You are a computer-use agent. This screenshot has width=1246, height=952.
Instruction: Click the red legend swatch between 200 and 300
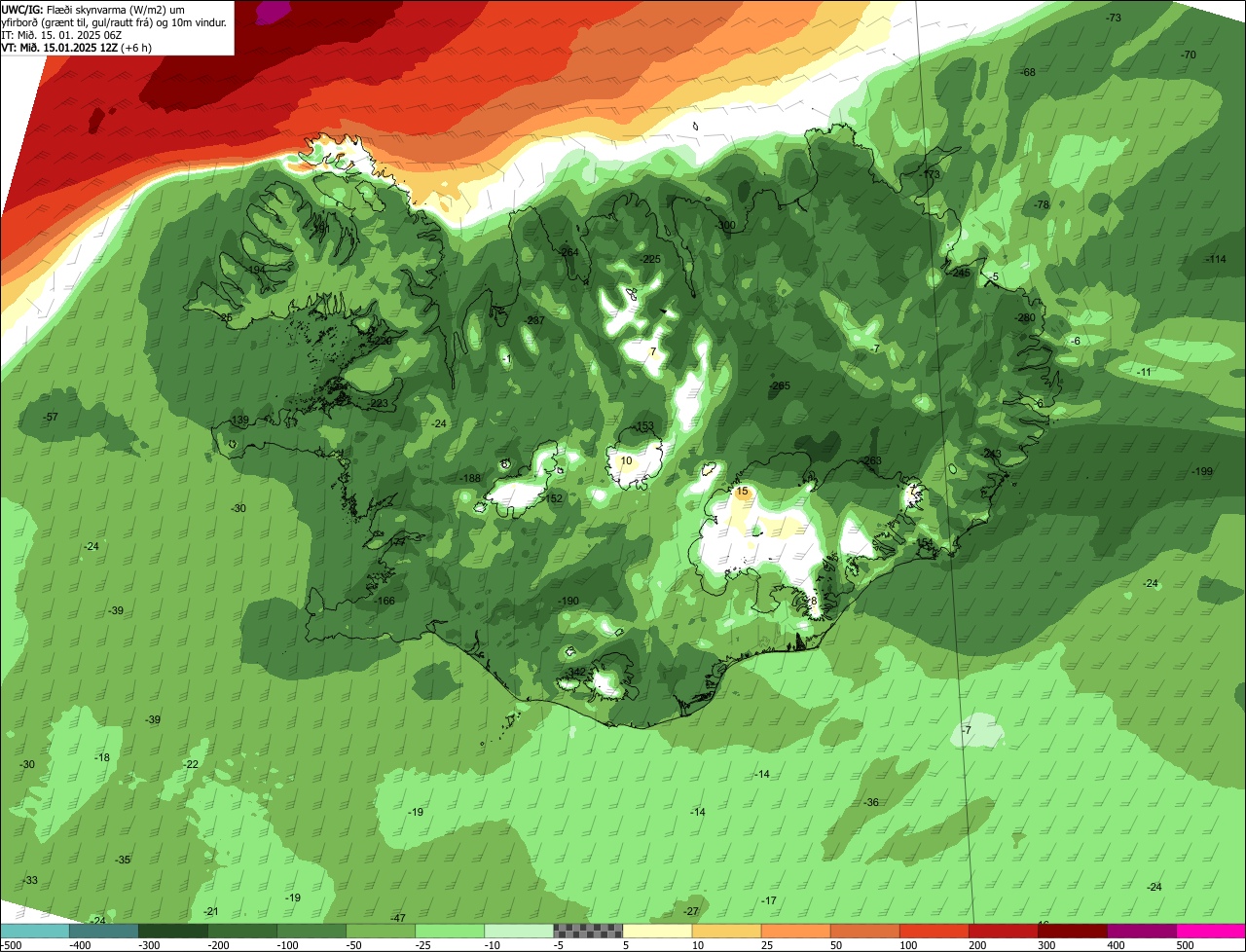[1004, 931]
